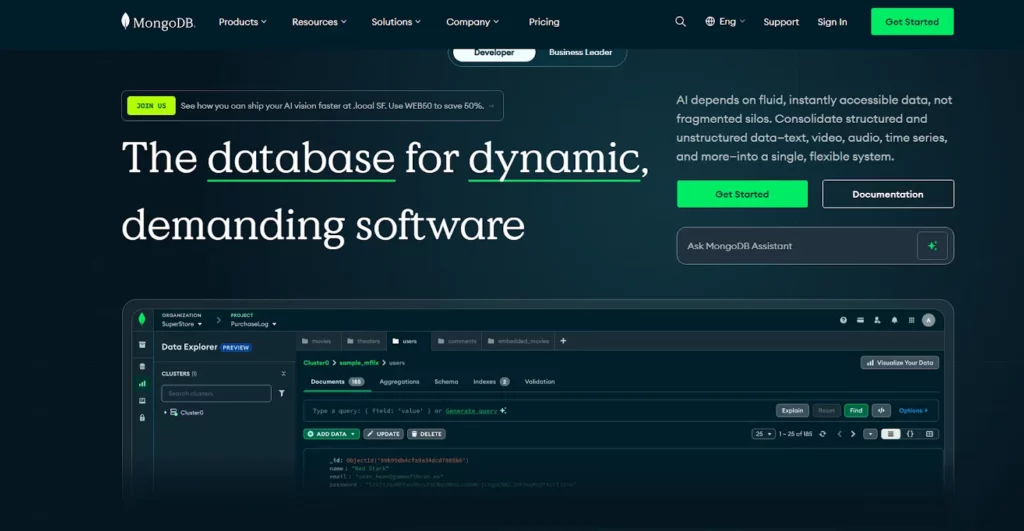1024x531 pixels.
Task: Click the JOIN US promo banner
Action: [x=312, y=105]
